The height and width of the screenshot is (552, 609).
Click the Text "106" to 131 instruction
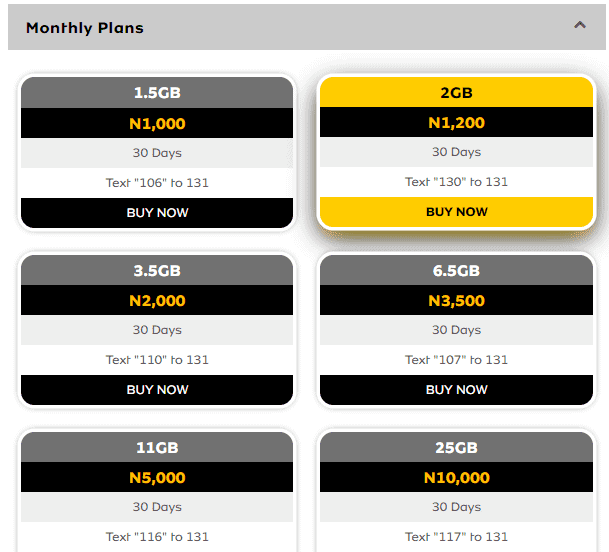click(157, 183)
